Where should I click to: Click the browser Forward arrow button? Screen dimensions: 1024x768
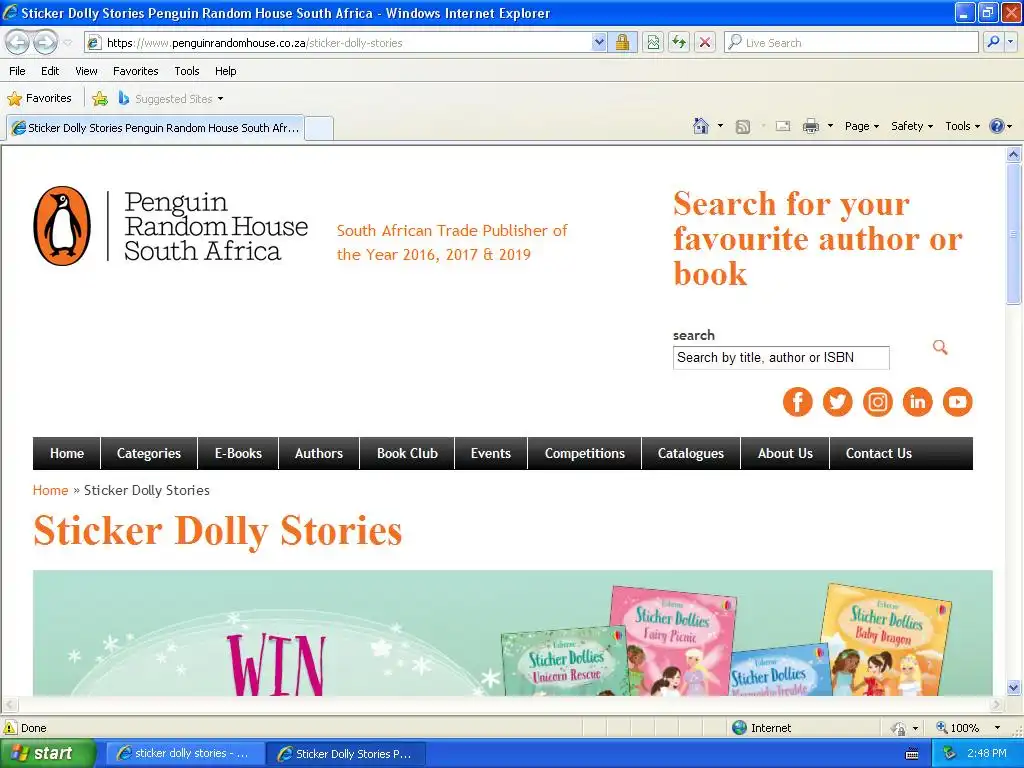(x=45, y=42)
